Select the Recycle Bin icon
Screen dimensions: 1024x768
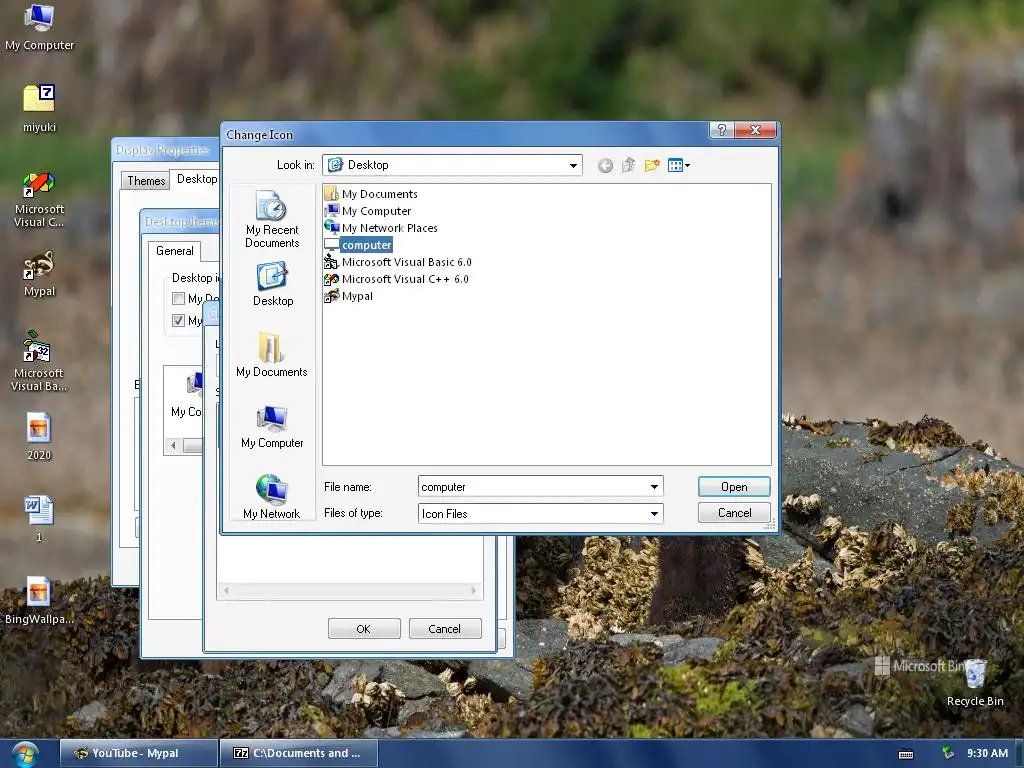pyautogui.click(x=975, y=682)
